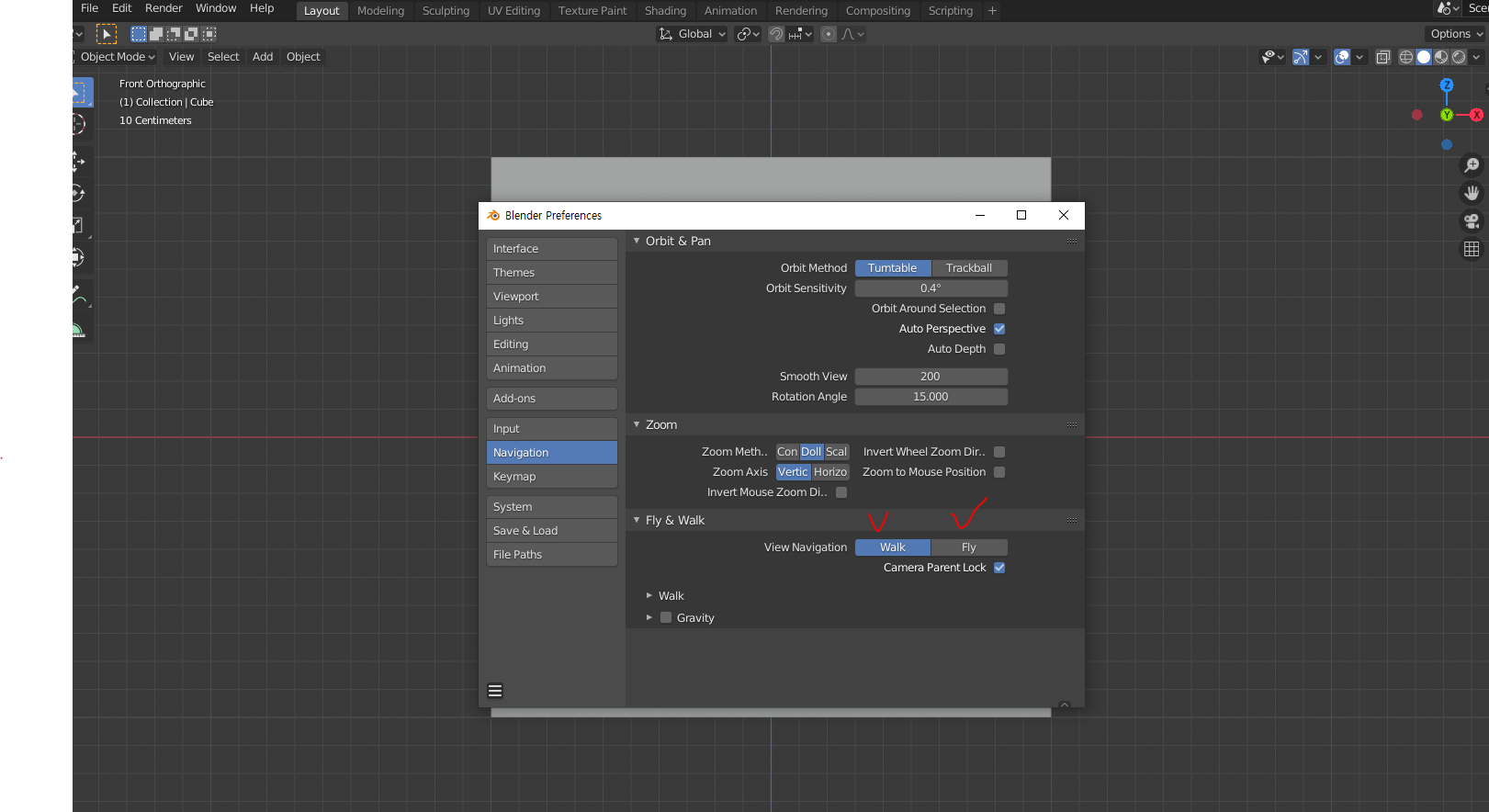
Task: Open the Keymap preferences section
Action: (552, 477)
